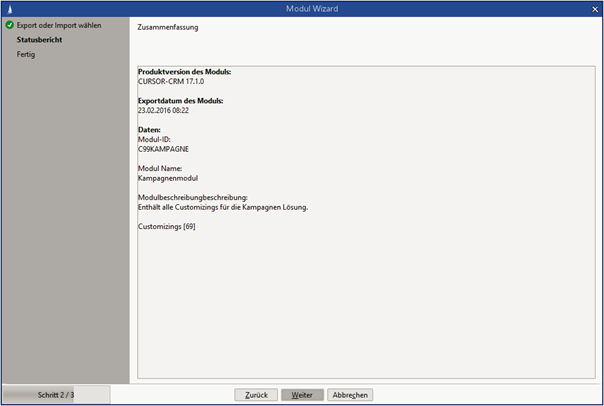Click the 'Exportdatum des Moduls' label
Screen dimensions: 604x406
(180, 101)
